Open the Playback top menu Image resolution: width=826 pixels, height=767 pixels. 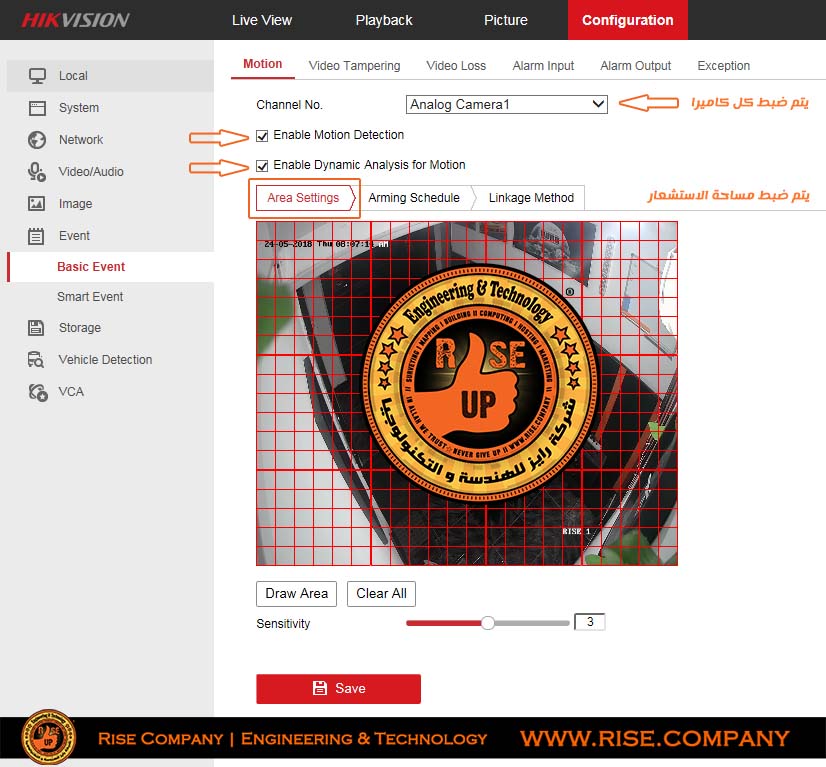(384, 20)
